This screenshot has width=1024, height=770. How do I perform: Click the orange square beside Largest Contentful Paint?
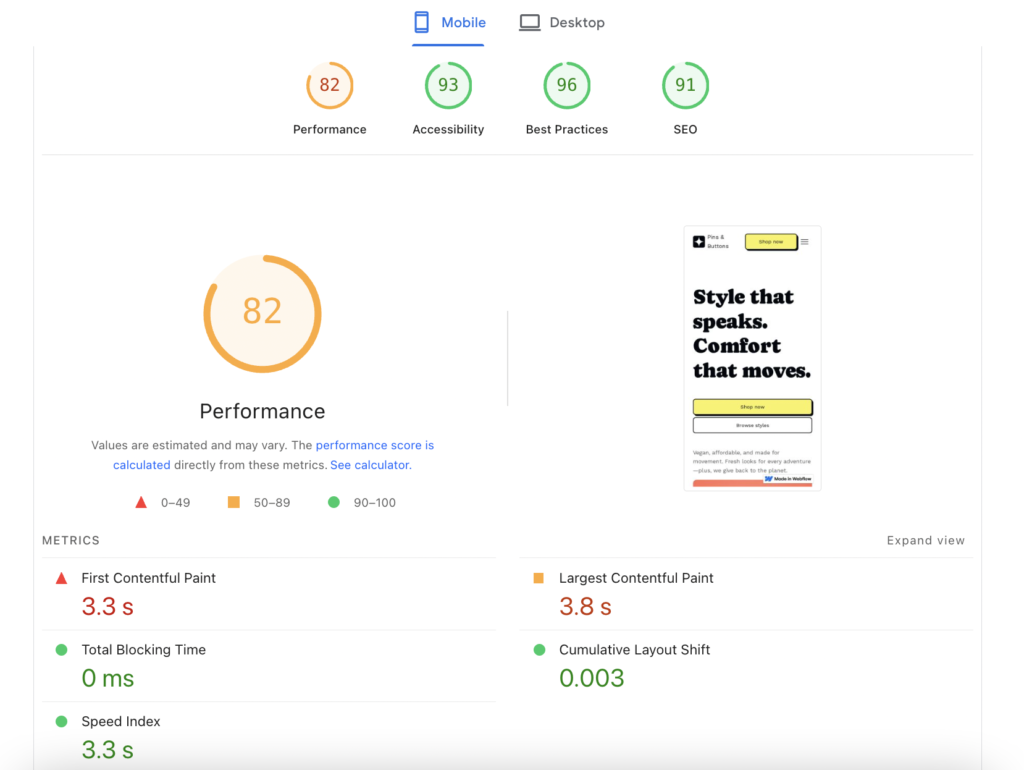coord(539,578)
